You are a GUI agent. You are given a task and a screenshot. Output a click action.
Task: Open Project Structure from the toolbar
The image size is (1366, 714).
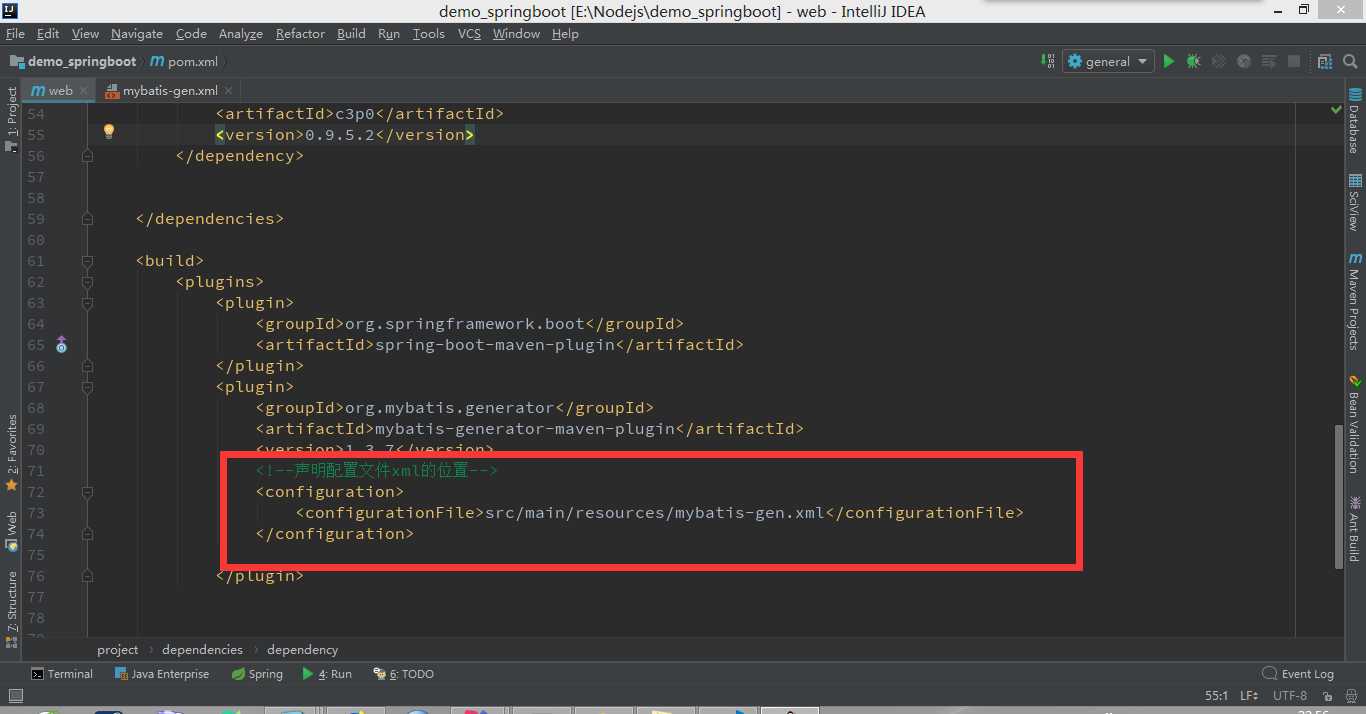click(1325, 61)
